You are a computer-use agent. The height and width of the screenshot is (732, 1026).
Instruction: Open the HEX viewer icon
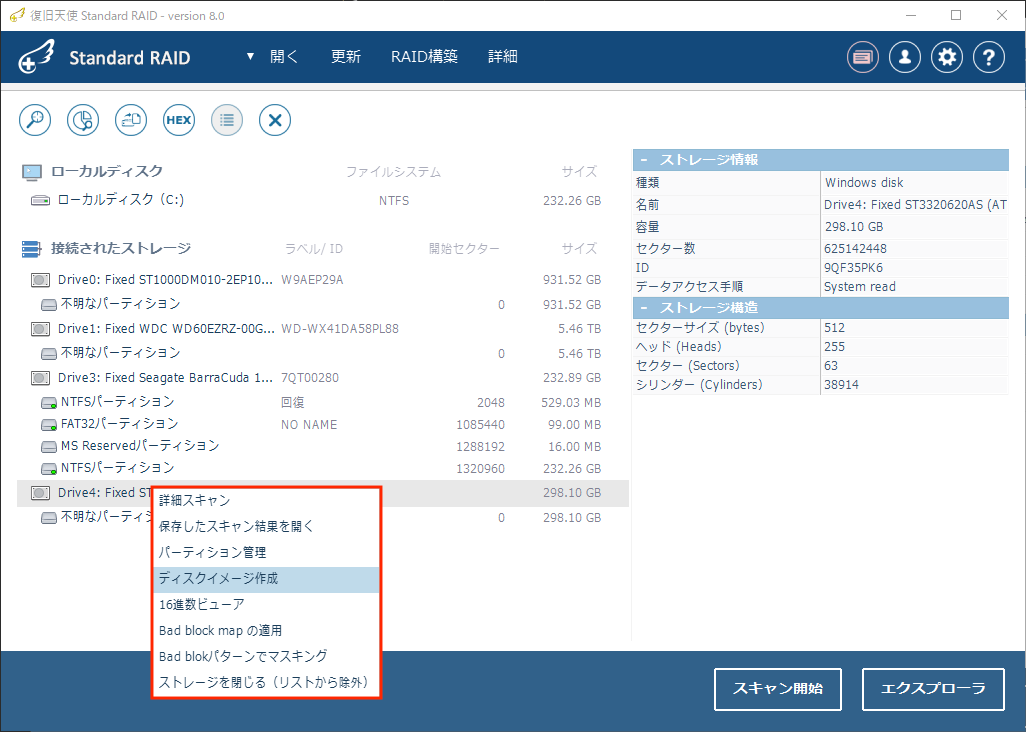tap(179, 120)
